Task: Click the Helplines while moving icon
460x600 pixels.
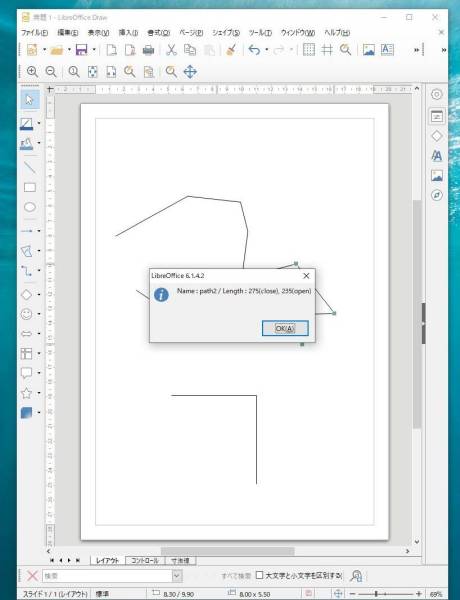Action: 327,50
